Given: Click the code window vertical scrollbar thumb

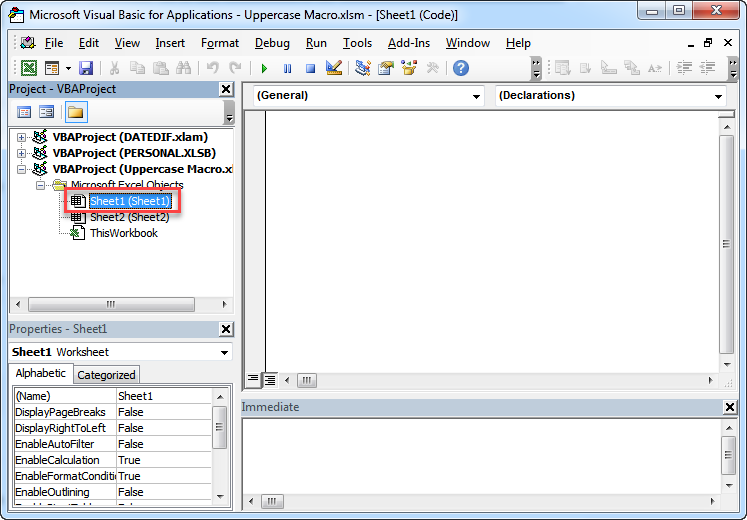Looking at the screenshot, I should coord(727,244).
